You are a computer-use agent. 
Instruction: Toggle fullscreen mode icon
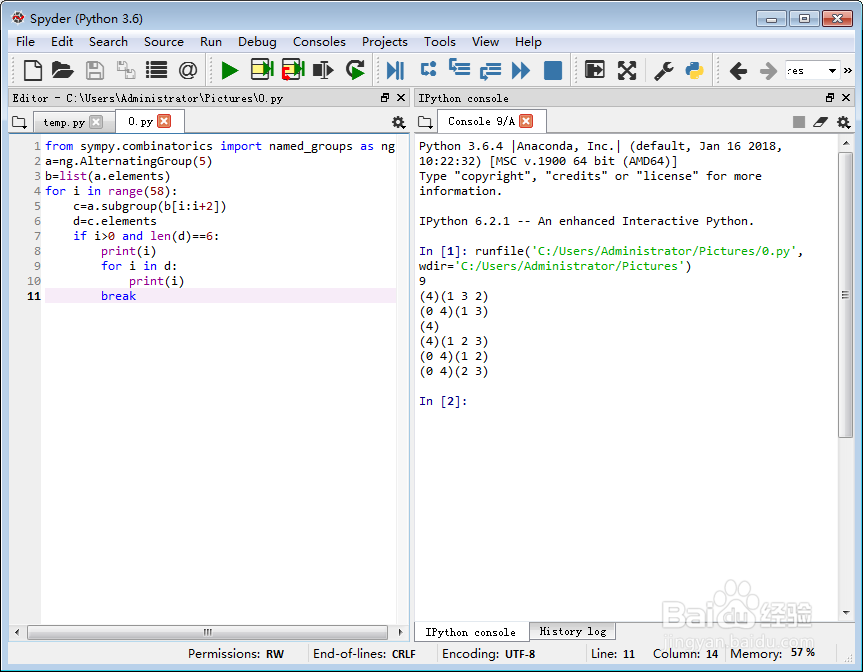tap(626, 70)
